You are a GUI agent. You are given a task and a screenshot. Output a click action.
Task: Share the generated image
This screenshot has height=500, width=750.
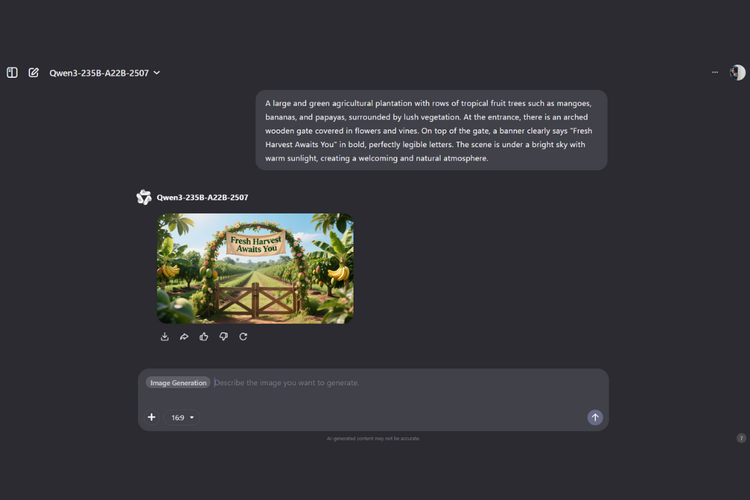(x=184, y=337)
